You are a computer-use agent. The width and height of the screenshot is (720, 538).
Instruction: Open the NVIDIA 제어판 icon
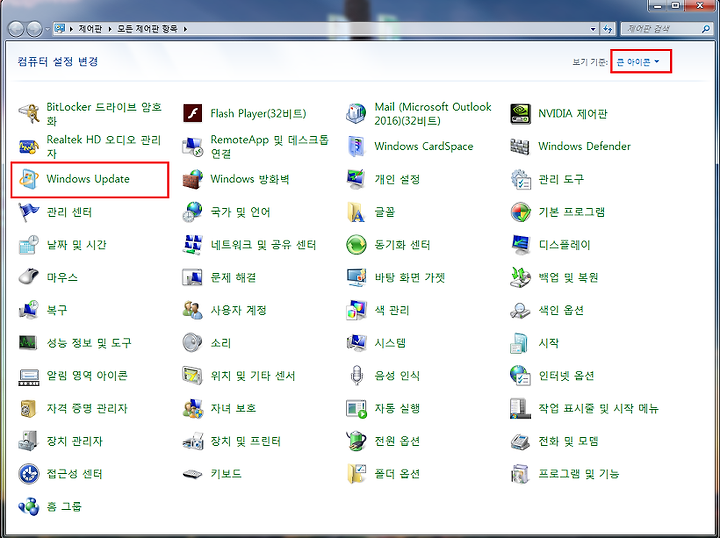point(520,113)
